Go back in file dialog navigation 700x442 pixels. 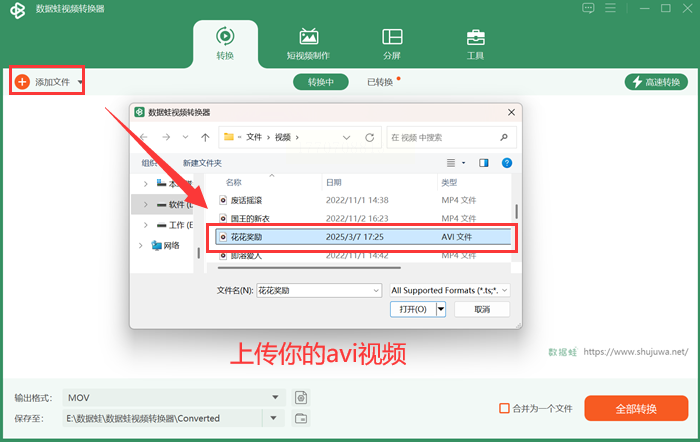coord(144,137)
